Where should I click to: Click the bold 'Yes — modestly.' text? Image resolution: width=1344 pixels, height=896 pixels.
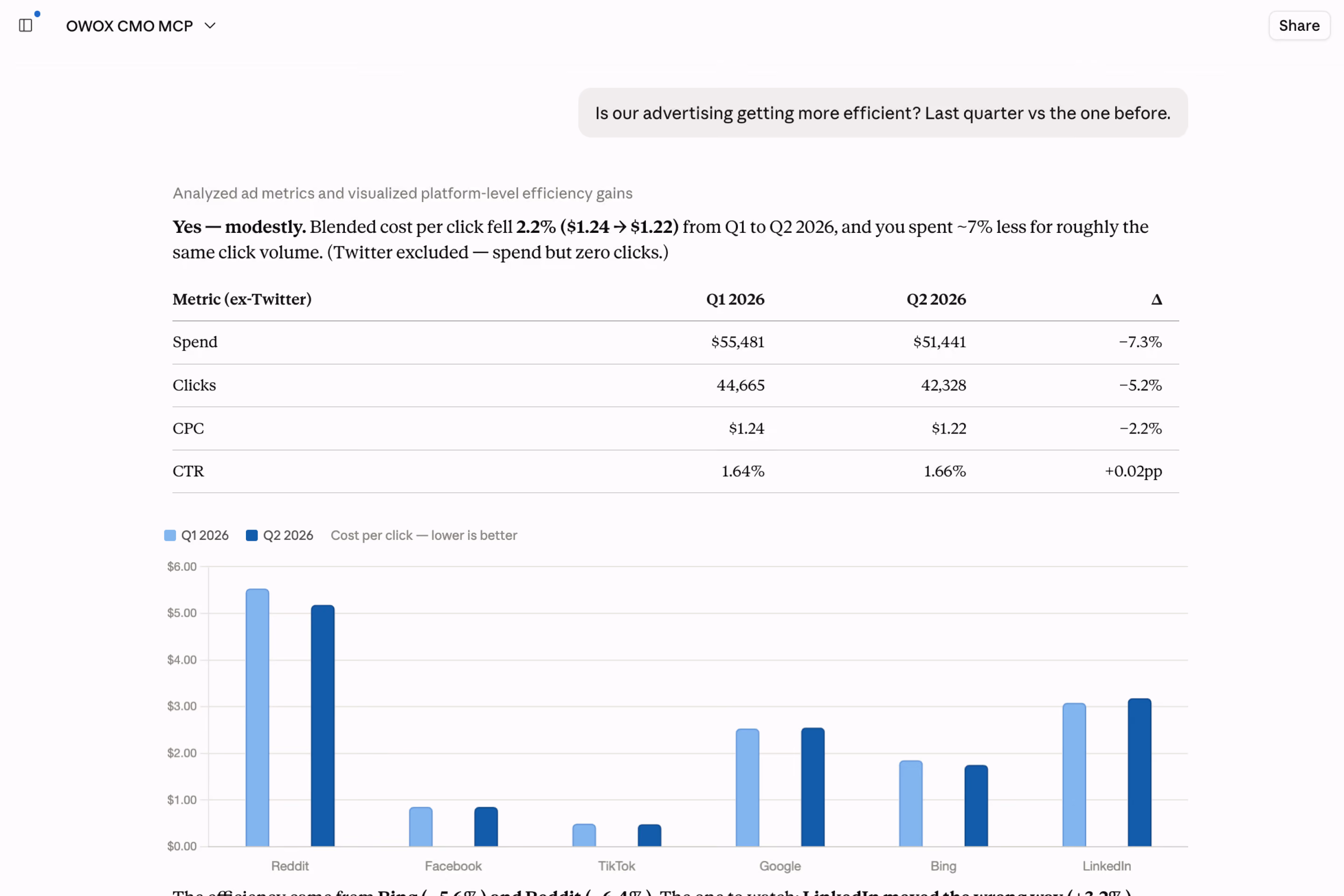click(239, 227)
